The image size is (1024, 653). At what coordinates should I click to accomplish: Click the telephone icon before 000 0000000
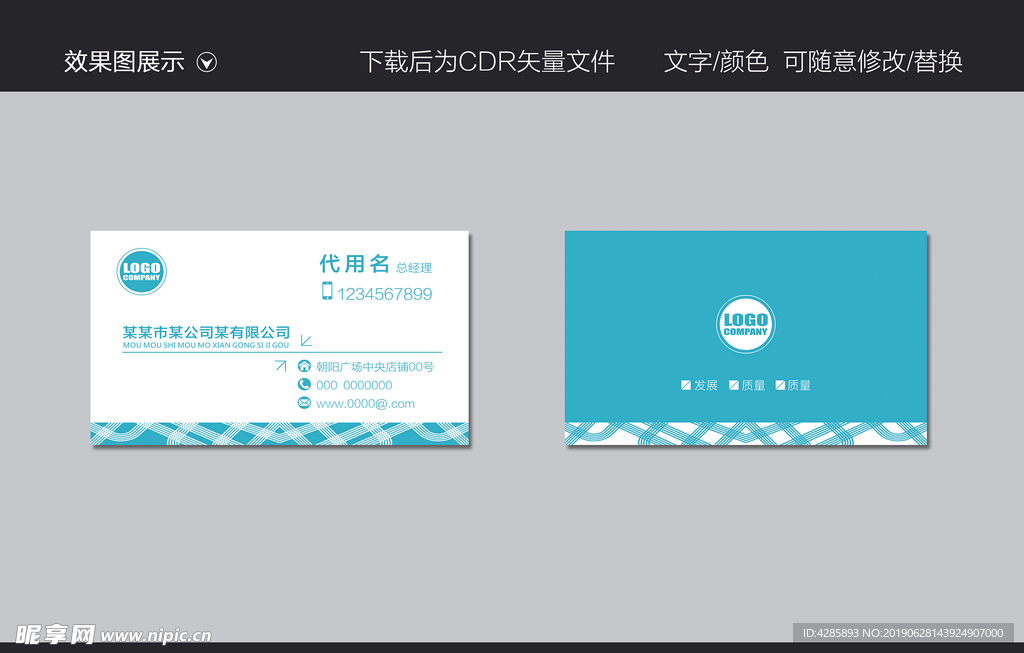click(306, 385)
